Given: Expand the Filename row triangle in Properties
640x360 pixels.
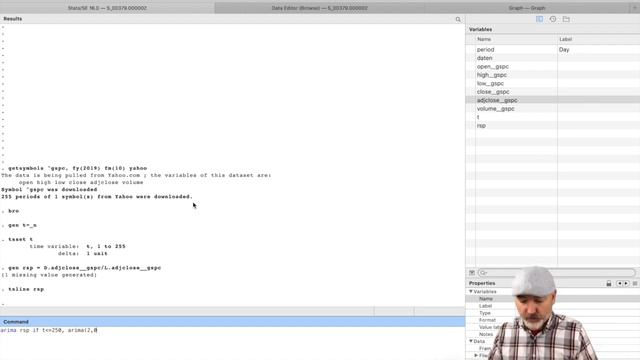Looking at the screenshot, I should 476,356.
